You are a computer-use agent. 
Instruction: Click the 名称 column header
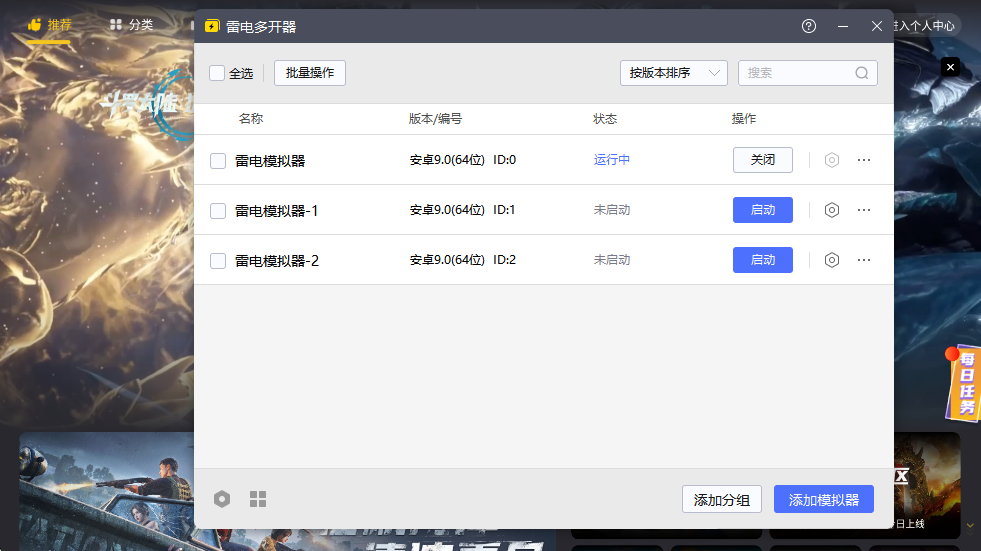[251, 119]
